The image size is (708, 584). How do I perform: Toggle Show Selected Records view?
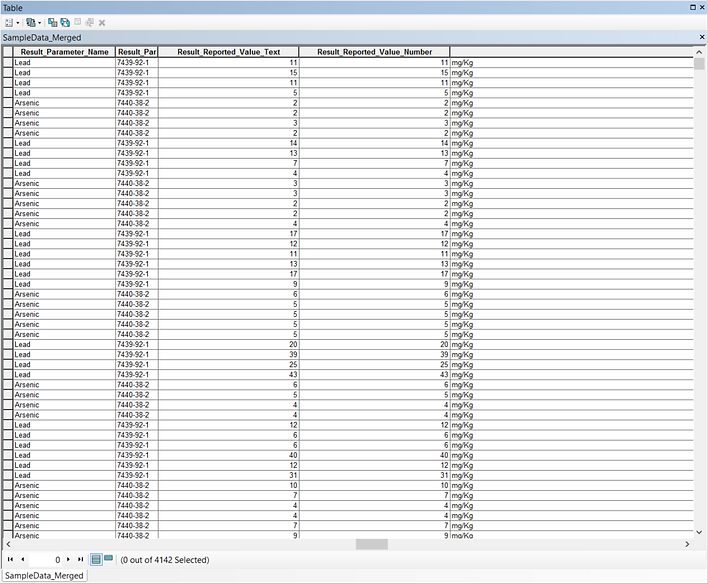pos(108,559)
